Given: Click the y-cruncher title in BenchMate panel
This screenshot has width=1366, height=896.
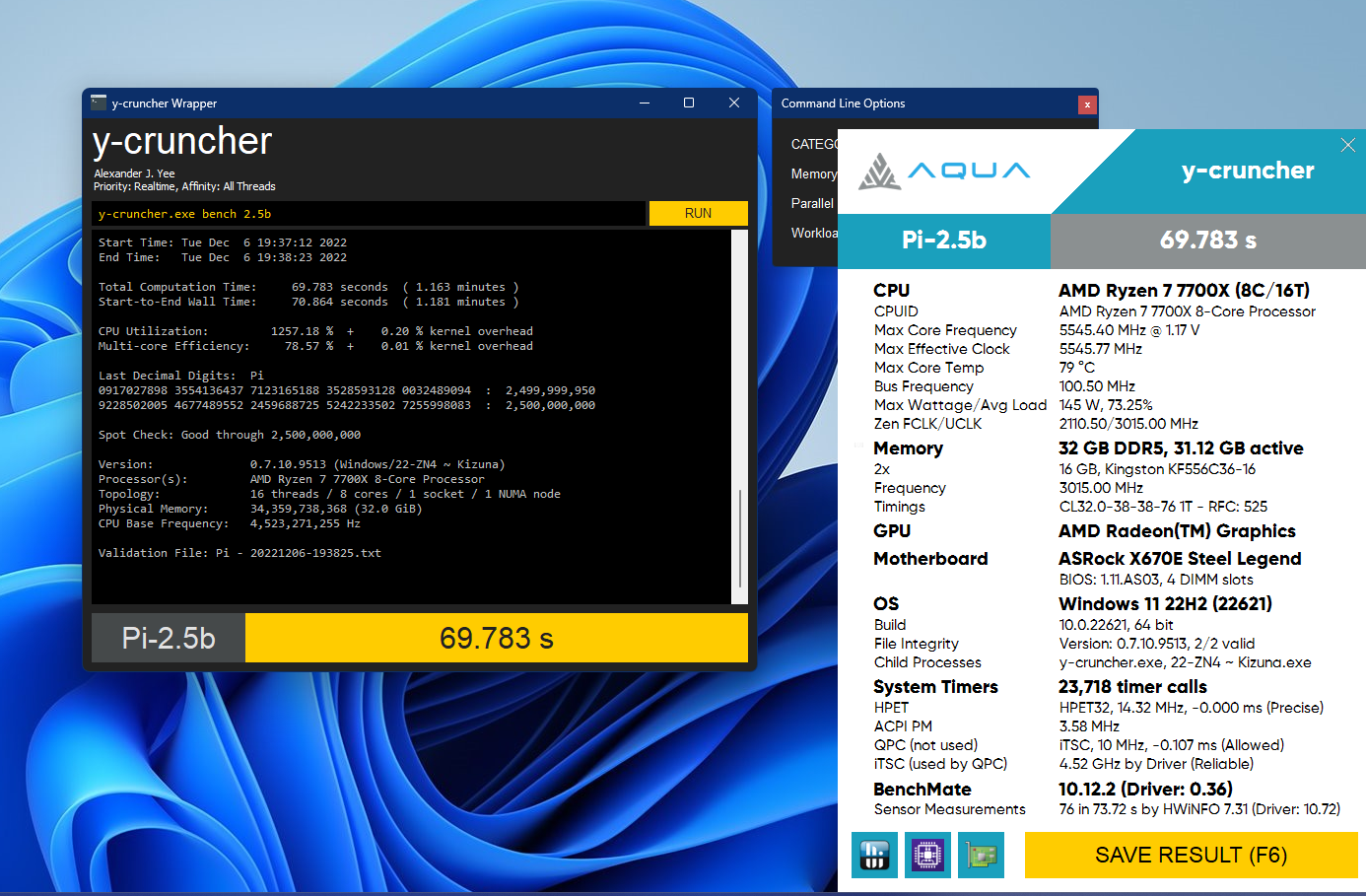Looking at the screenshot, I should point(1248,171).
